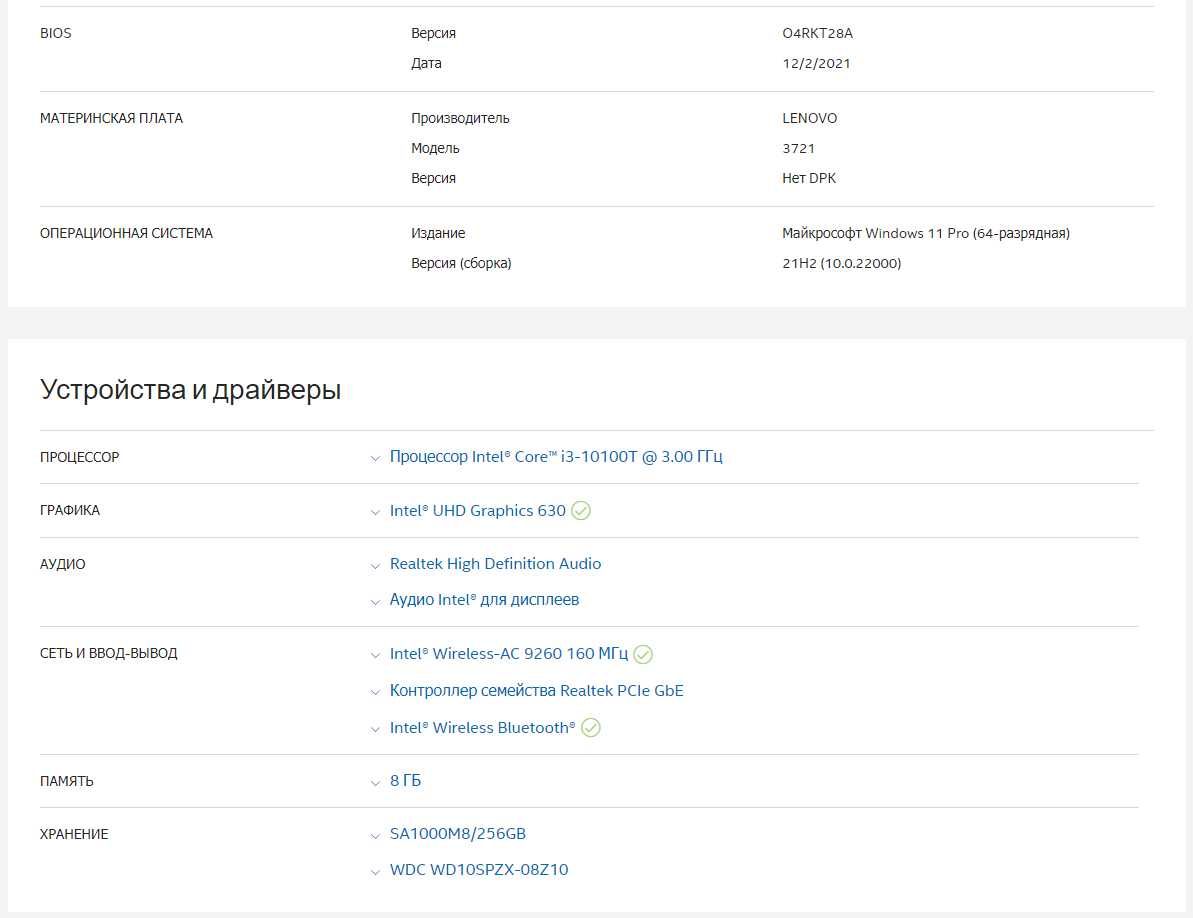Screen dimensions: 1193x918
Task: Expand the WDC WD10SPZX-08Z10 chevron
Action: click(x=375, y=872)
